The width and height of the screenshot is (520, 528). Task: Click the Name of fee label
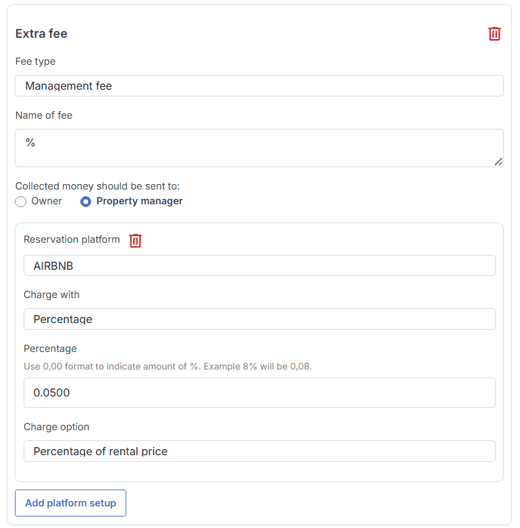tap(44, 115)
